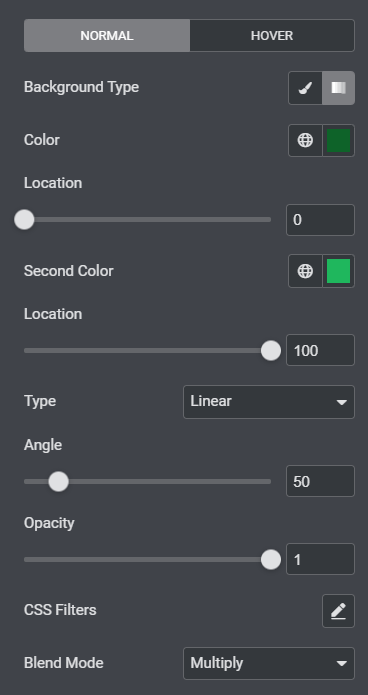Click the first Location slider handle
The image size is (368, 695).
tap(24, 220)
